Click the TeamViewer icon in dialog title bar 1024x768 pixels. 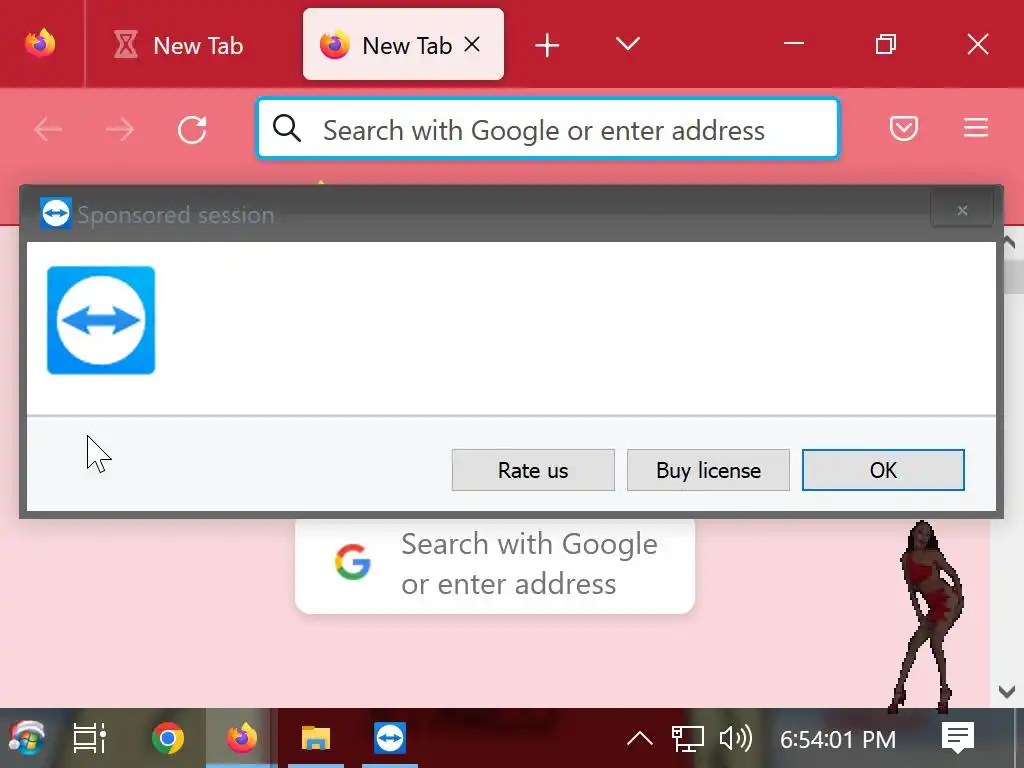point(56,214)
